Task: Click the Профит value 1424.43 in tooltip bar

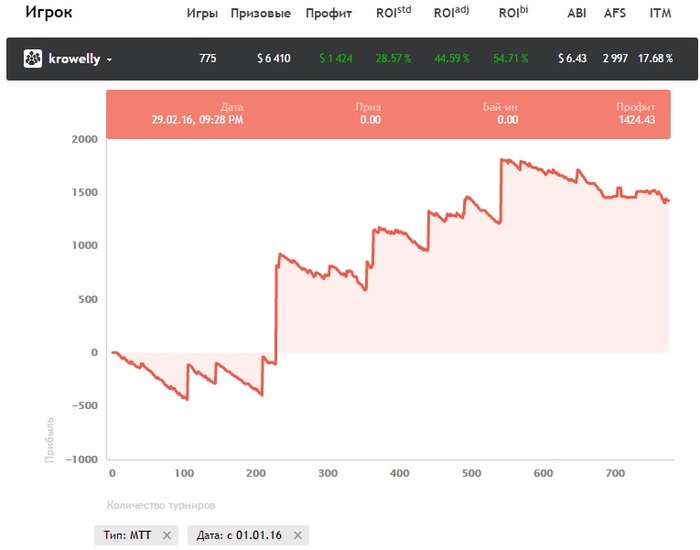Action: [636, 119]
